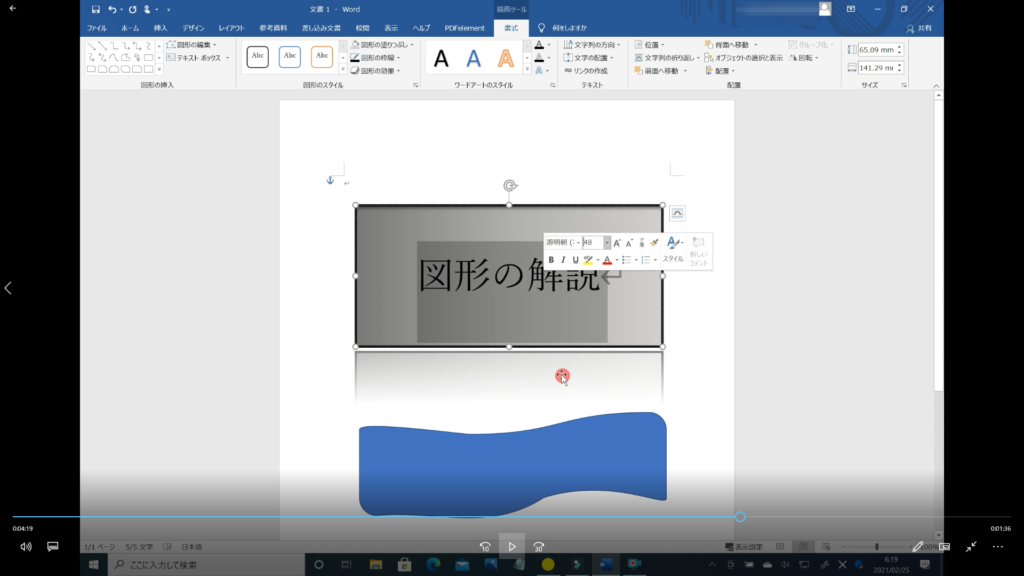1024x576 pixels.
Task: Click the rotation handle above the shape
Action: 509,186
